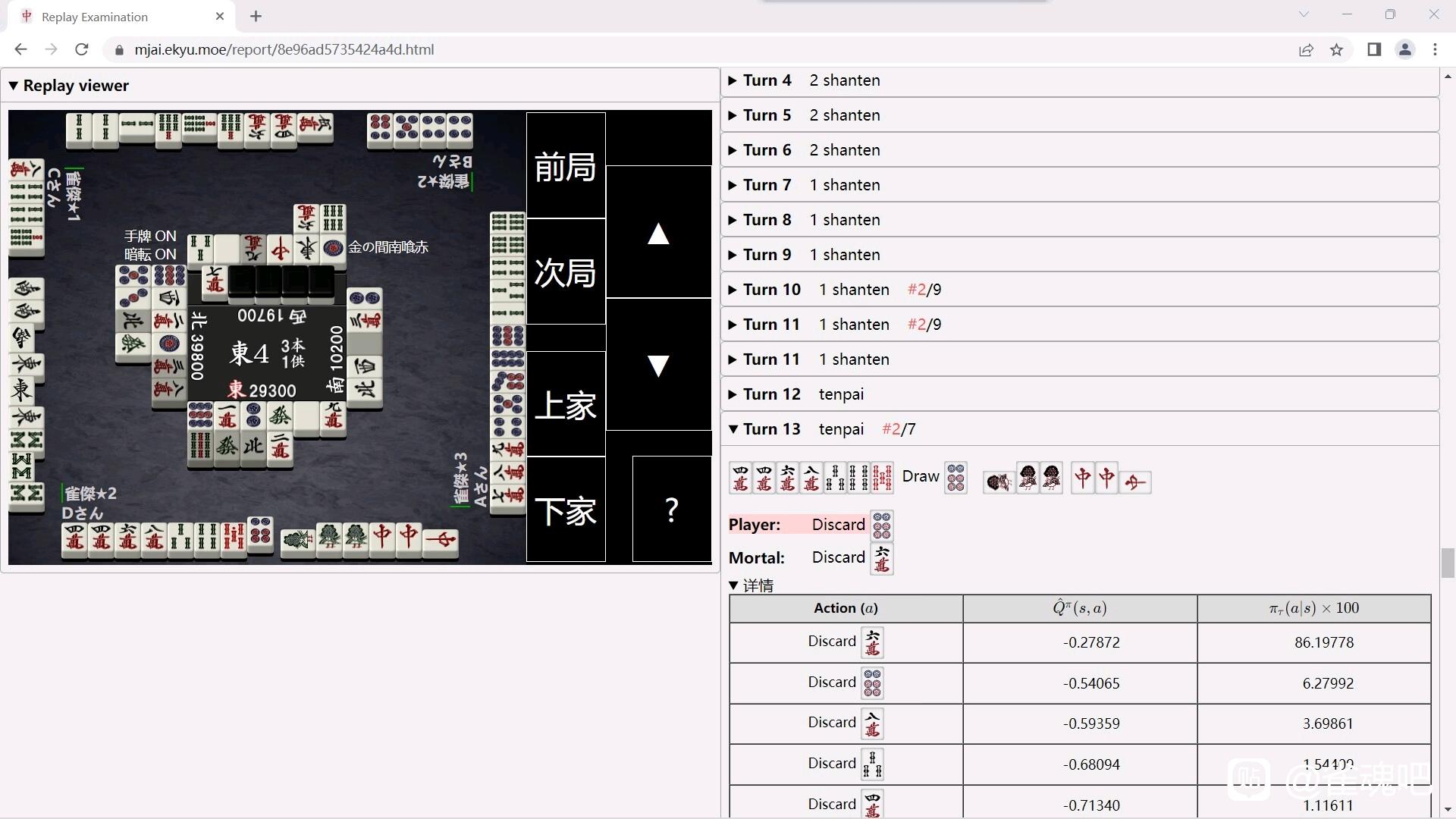1456x819 pixels.
Task: Expand Turn 7 details
Action: [x=1080, y=185]
